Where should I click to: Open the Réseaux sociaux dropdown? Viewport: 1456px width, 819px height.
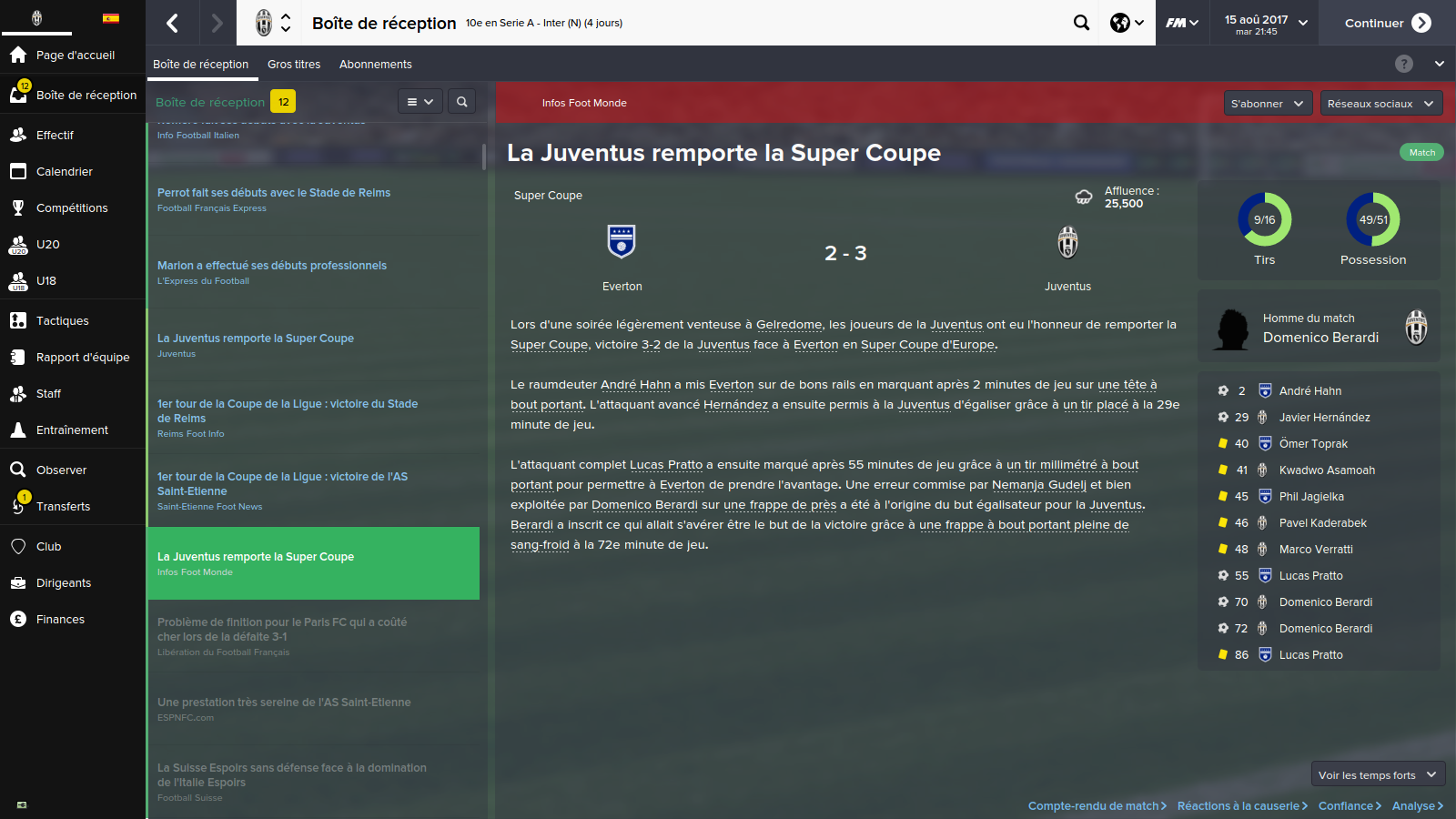pyautogui.click(x=1380, y=103)
